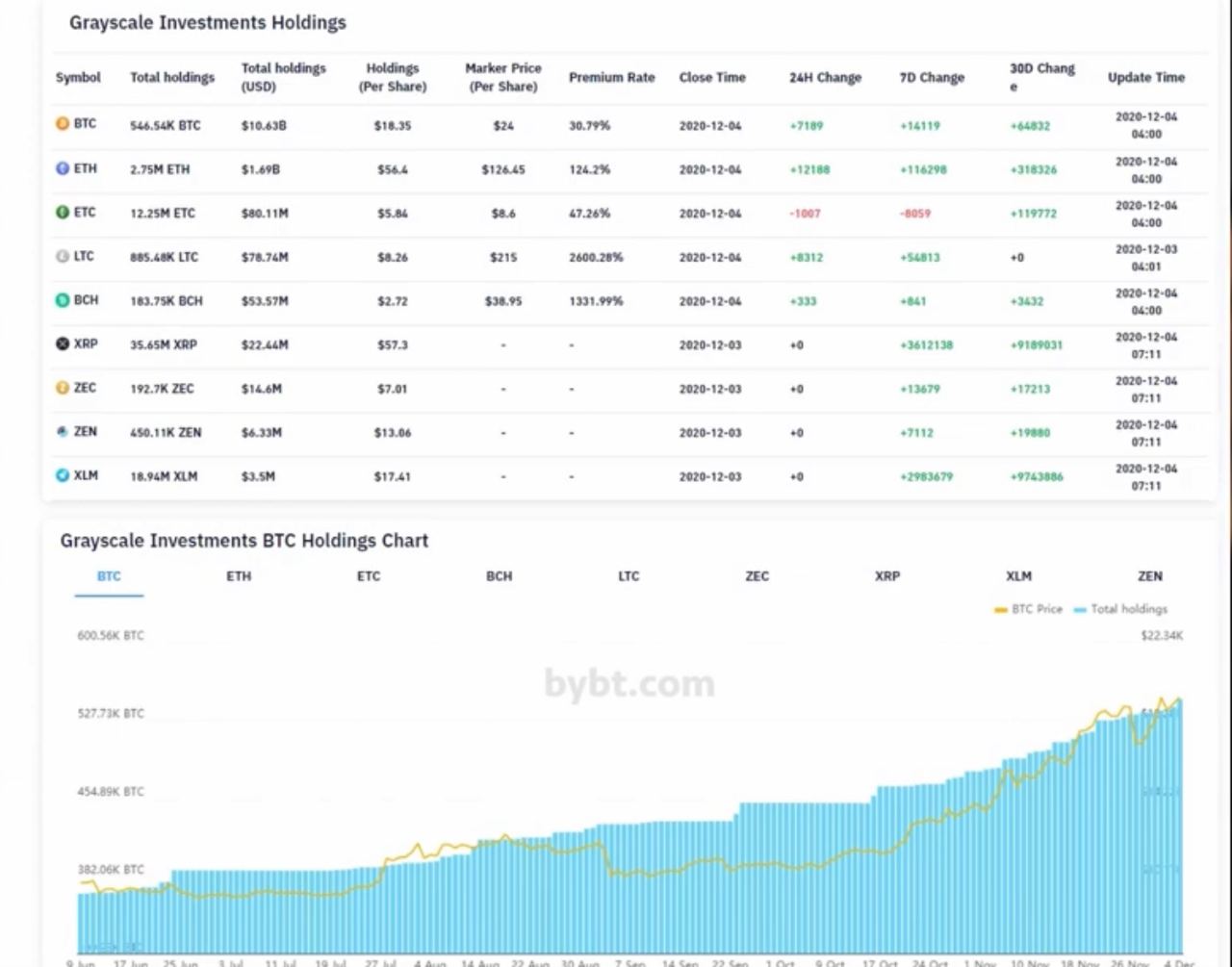Screen dimensions: 1232x967
Task: Click the BCH coin icon in table
Action: click(x=63, y=300)
